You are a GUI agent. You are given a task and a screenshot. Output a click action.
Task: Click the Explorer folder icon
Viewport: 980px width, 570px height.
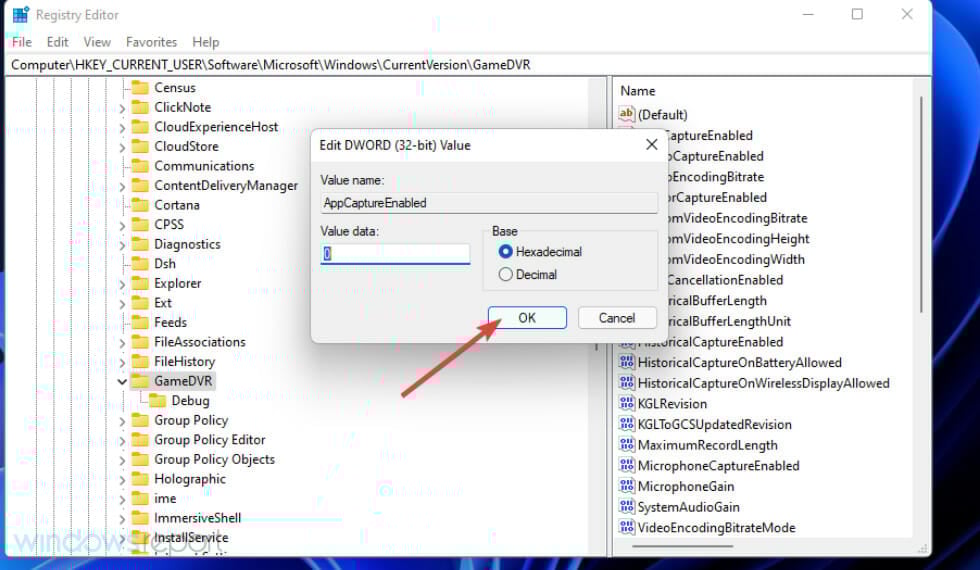click(140, 283)
